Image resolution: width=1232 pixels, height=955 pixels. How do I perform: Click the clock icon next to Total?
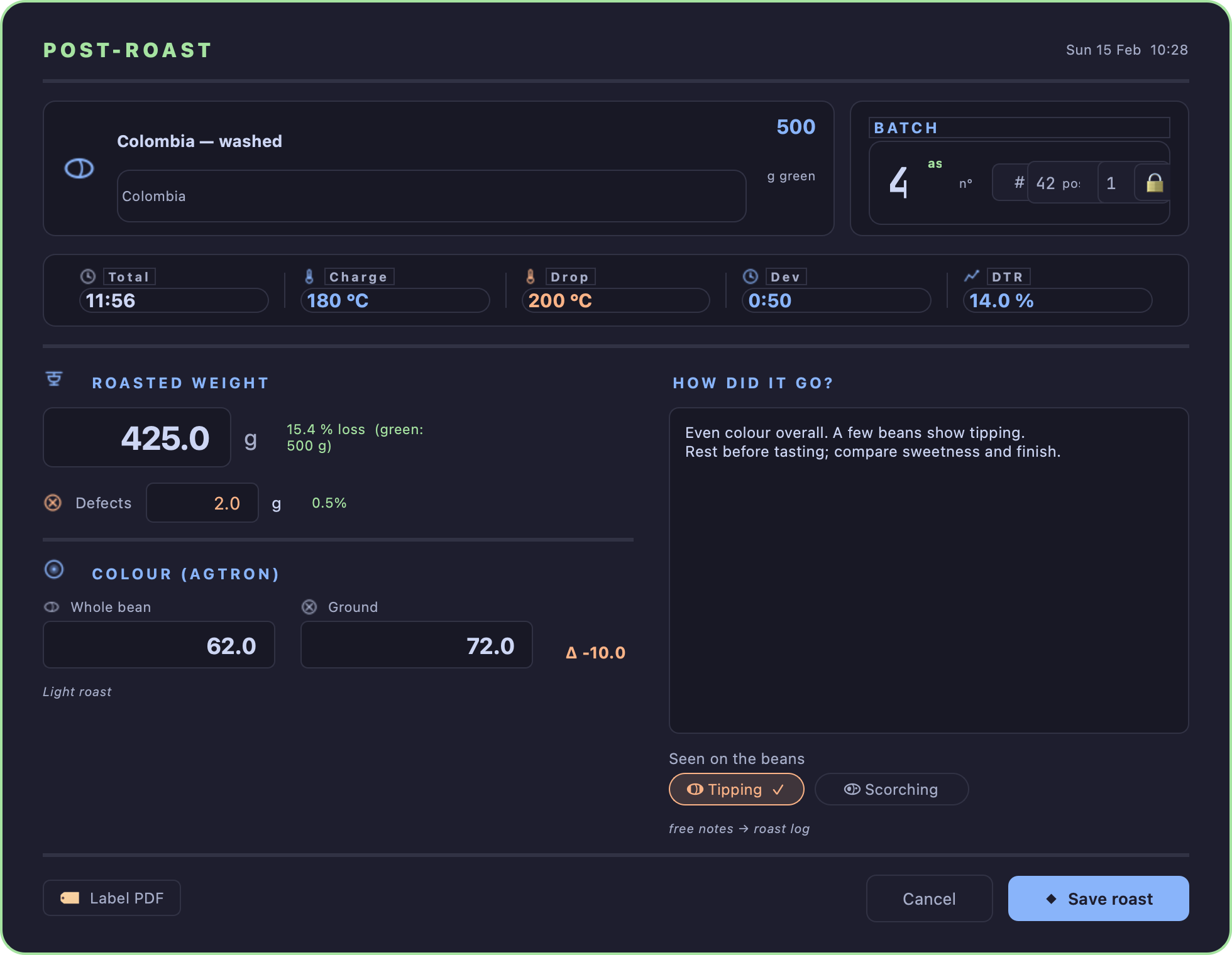pyautogui.click(x=88, y=276)
